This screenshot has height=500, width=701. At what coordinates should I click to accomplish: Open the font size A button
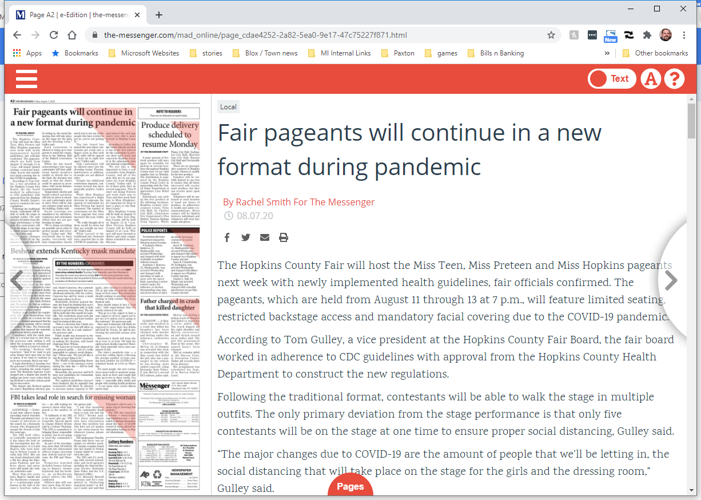(650, 79)
